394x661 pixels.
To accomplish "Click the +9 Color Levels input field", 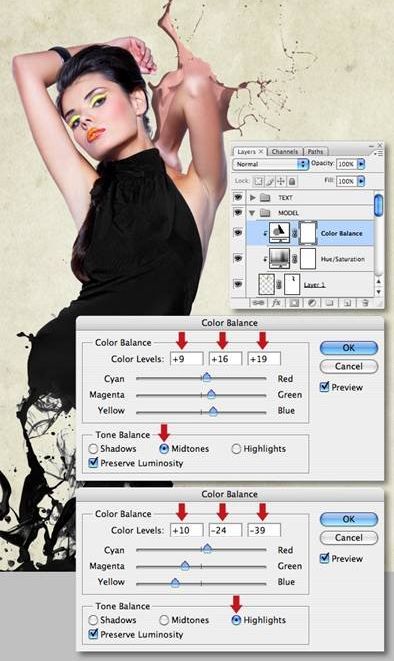I will point(187,359).
